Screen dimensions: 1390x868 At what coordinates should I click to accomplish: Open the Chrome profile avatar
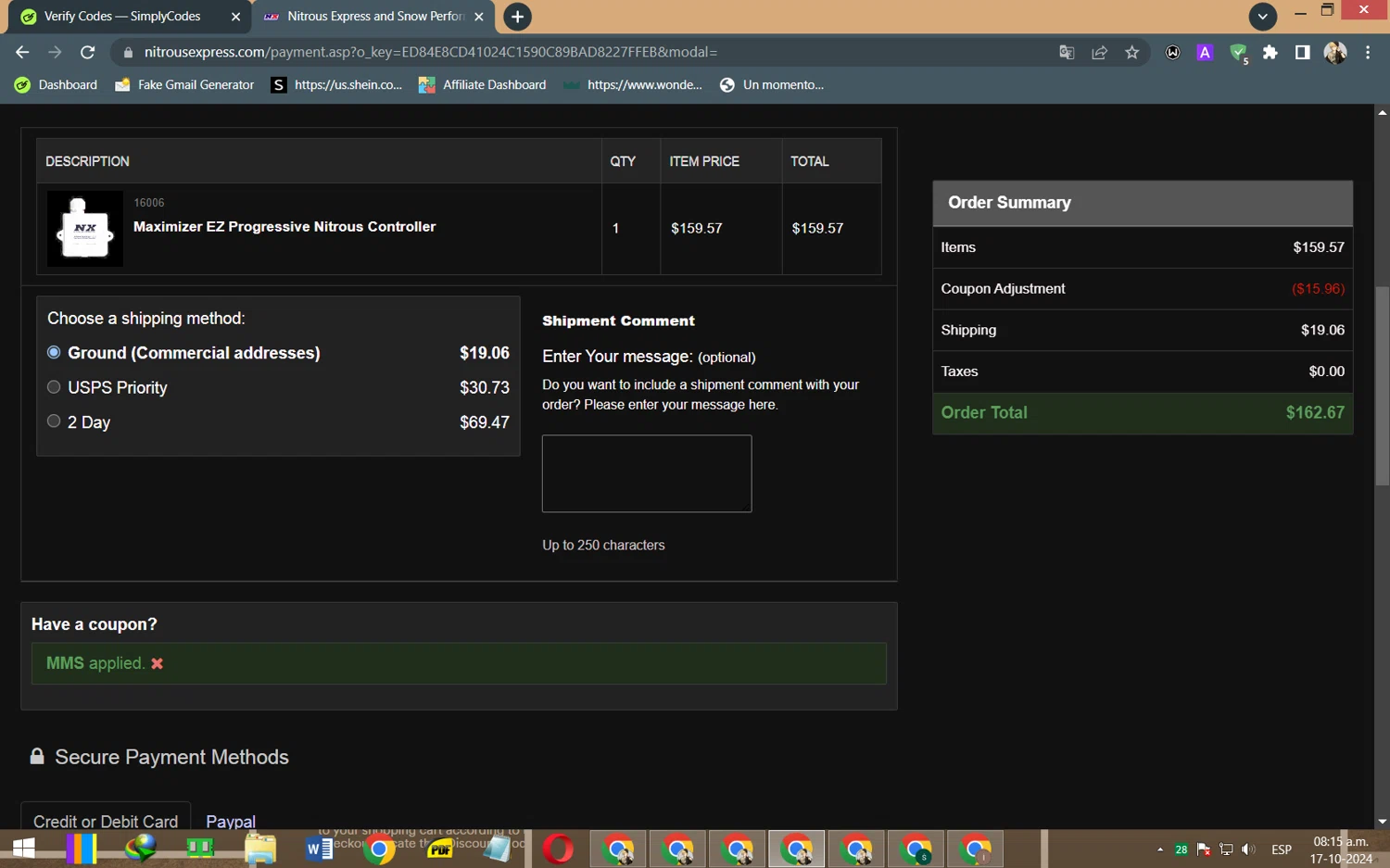(1335, 53)
